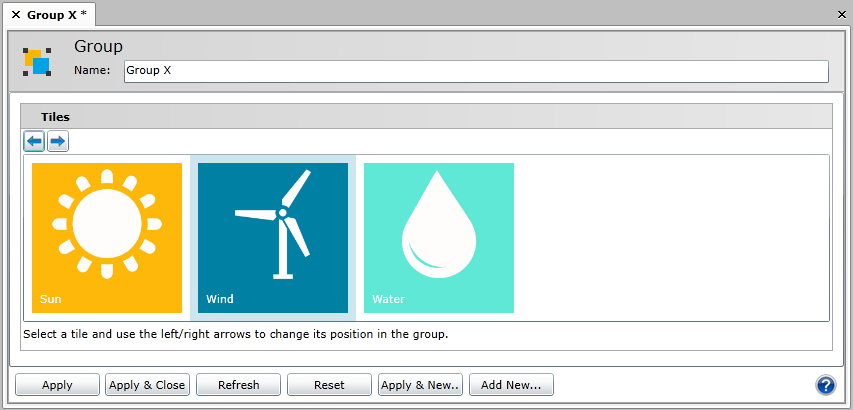
Task: Click the right arrow to move tile right
Action: pos(58,141)
